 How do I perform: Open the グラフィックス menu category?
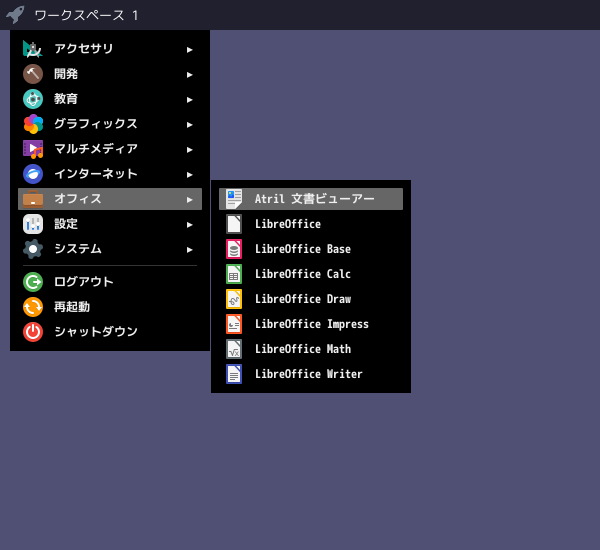point(110,124)
